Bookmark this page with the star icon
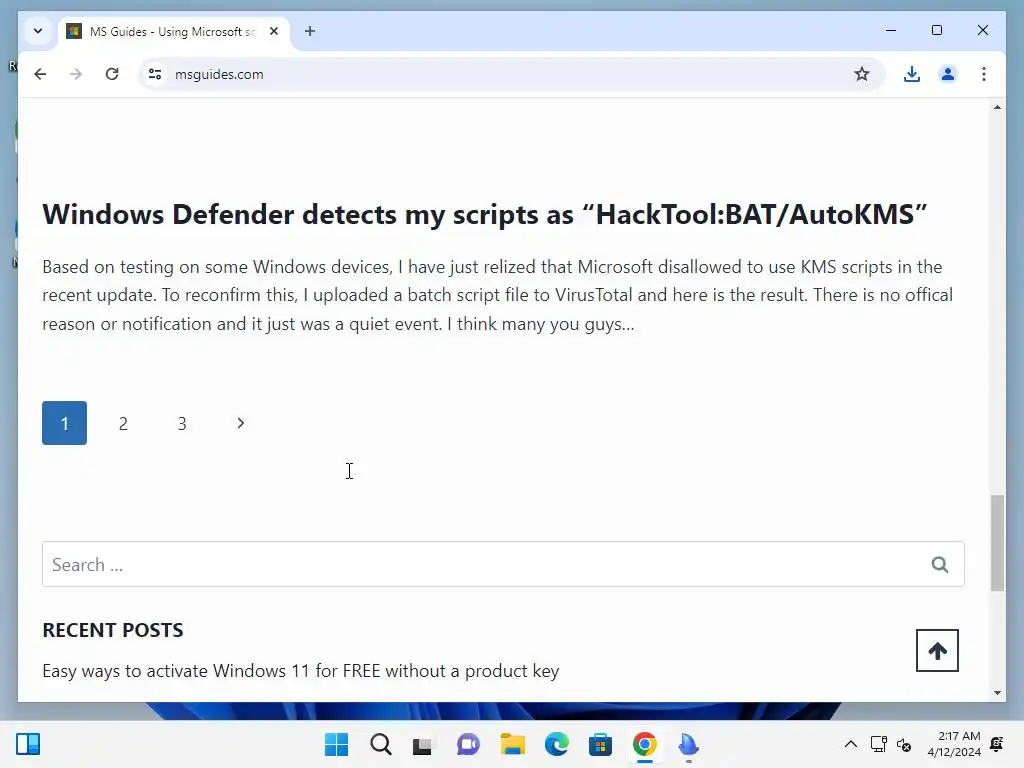The width and height of the screenshot is (1024, 768). tap(861, 74)
